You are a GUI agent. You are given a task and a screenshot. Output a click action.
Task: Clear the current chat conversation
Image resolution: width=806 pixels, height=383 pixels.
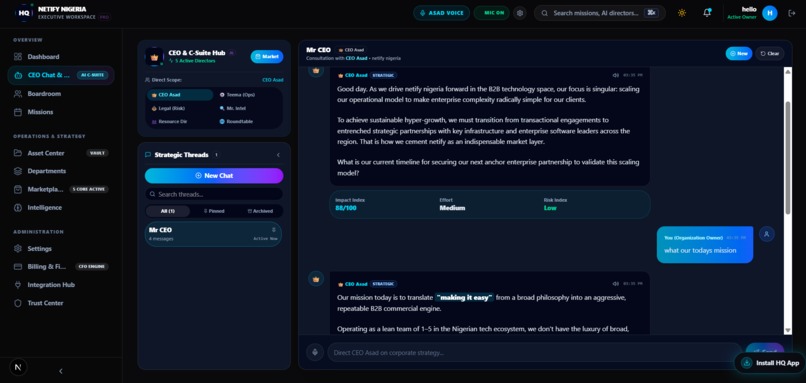click(x=770, y=53)
